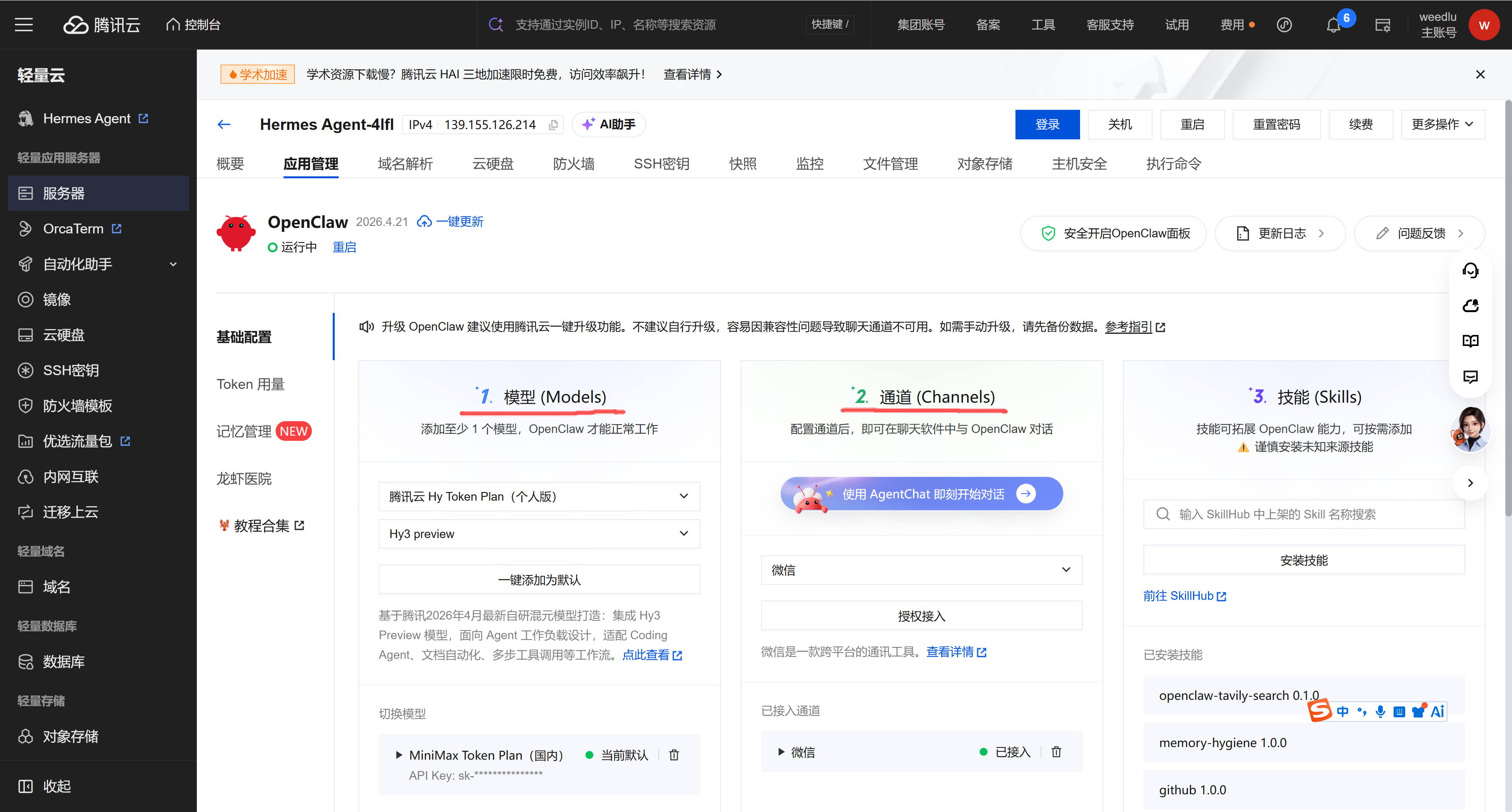This screenshot has width=1512, height=812.
Task: Open the 腾讯云 Hy Token Plan dropdown
Action: [539, 496]
